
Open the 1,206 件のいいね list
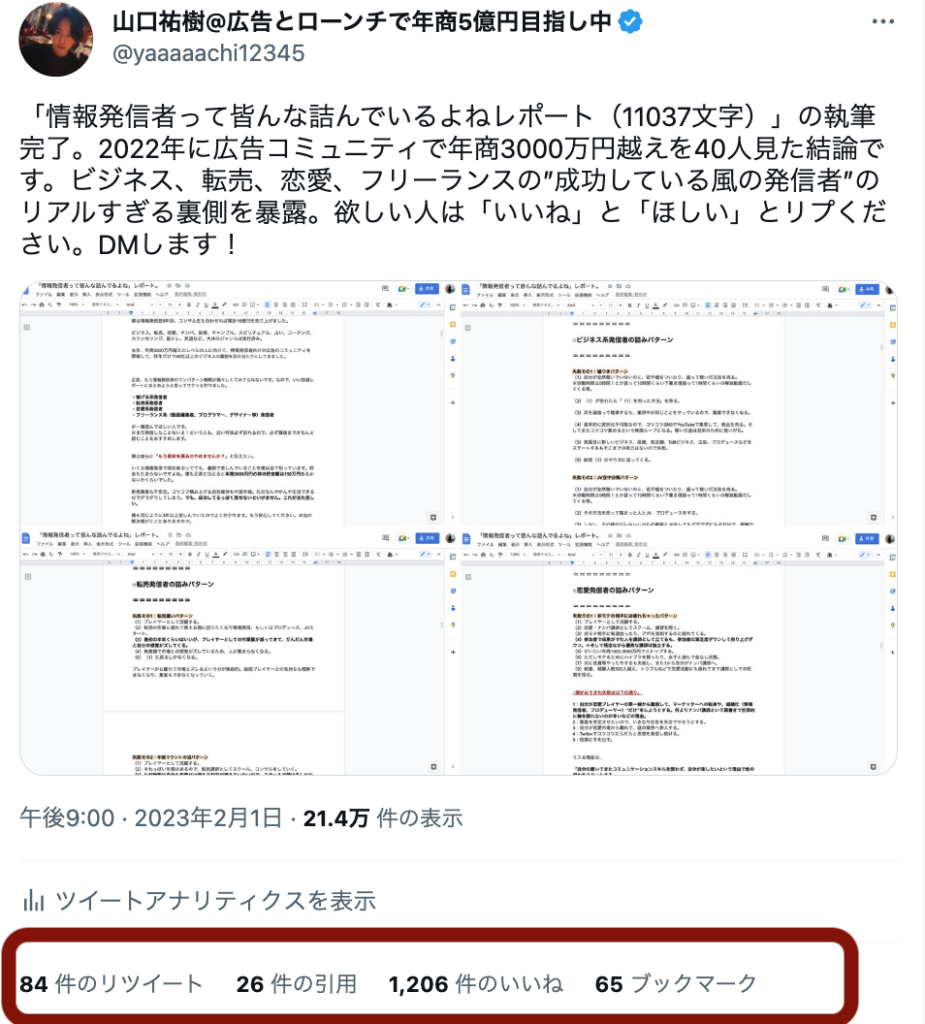(x=476, y=984)
